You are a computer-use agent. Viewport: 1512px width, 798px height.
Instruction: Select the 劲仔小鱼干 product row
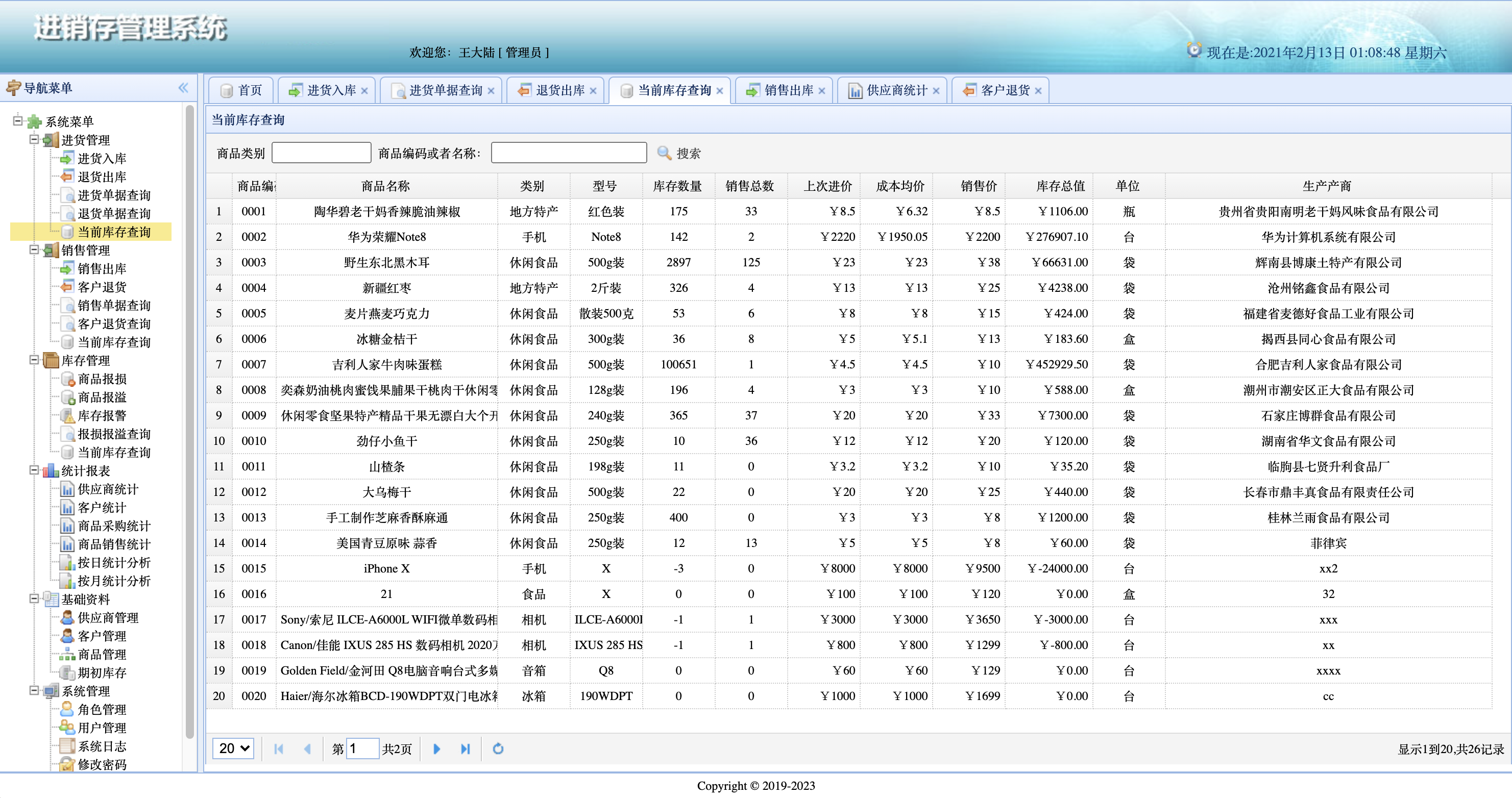[x=849, y=441]
